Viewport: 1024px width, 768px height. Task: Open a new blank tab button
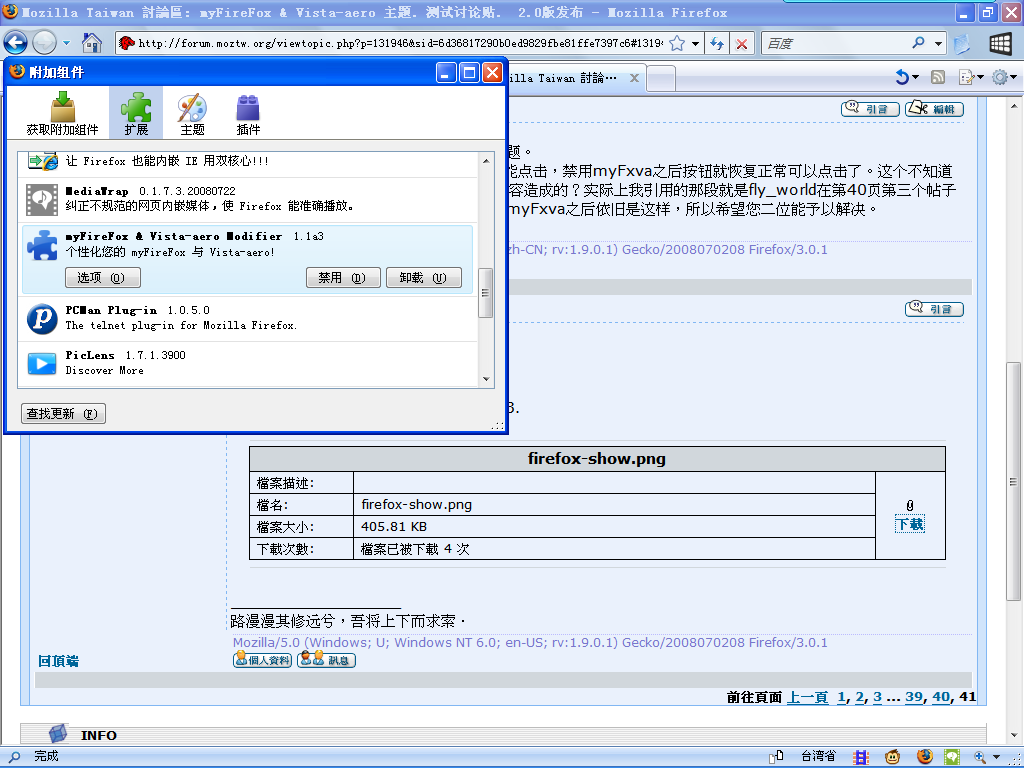[x=661, y=78]
